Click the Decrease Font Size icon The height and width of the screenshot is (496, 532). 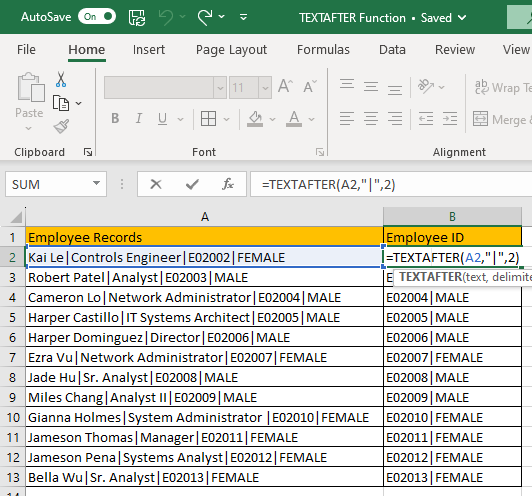click(310, 86)
